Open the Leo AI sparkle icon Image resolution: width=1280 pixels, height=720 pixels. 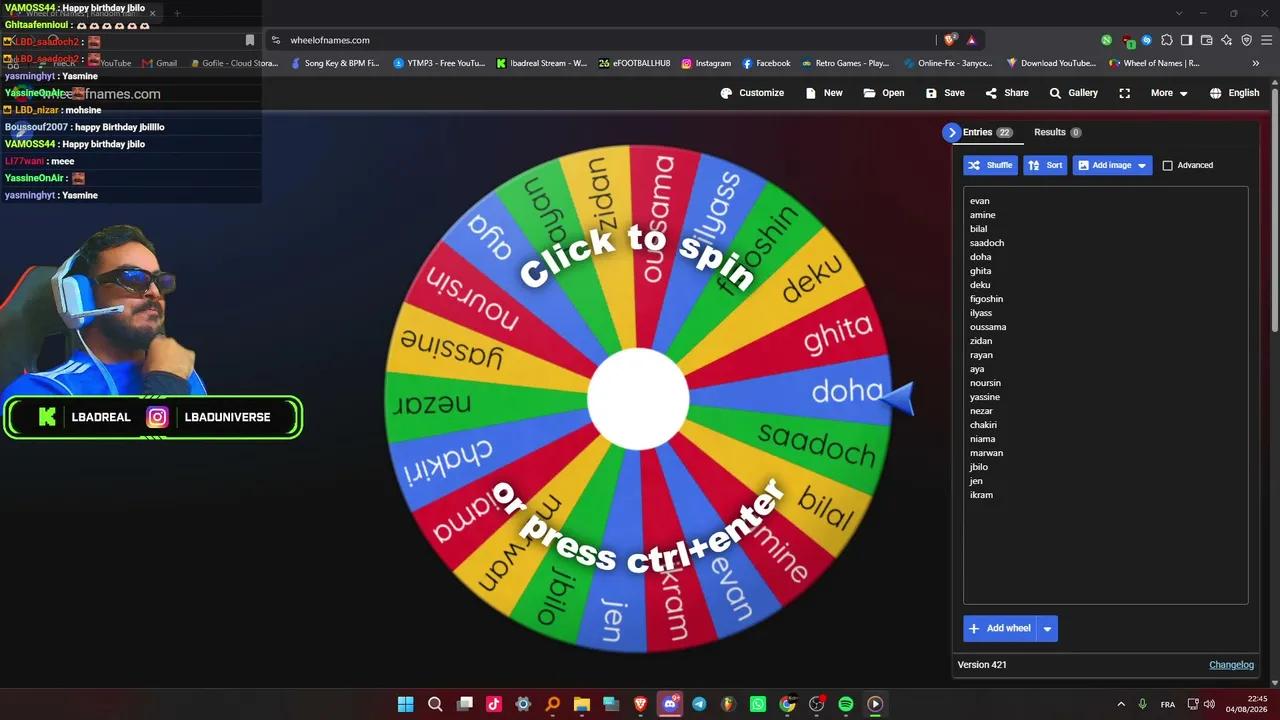click(x=1226, y=40)
